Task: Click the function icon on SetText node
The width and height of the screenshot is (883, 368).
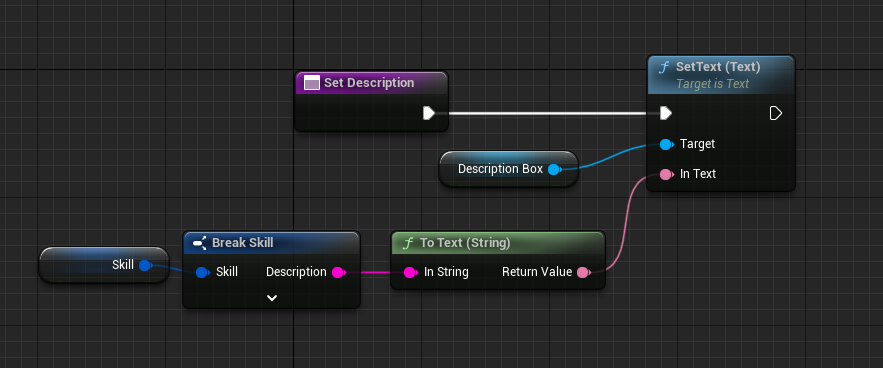Action: click(665, 67)
